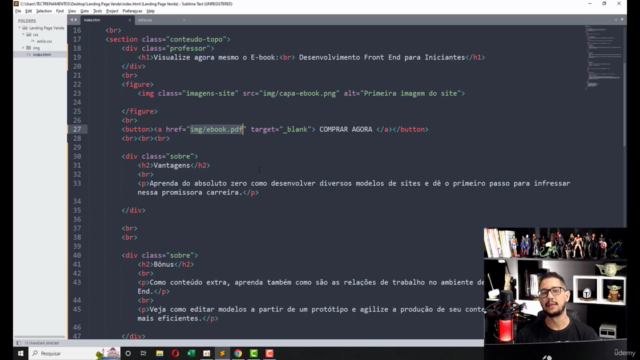The image size is (640, 360).
Task: Click the selected img/ebook.pdf text
Action: (x=216, y=129)
